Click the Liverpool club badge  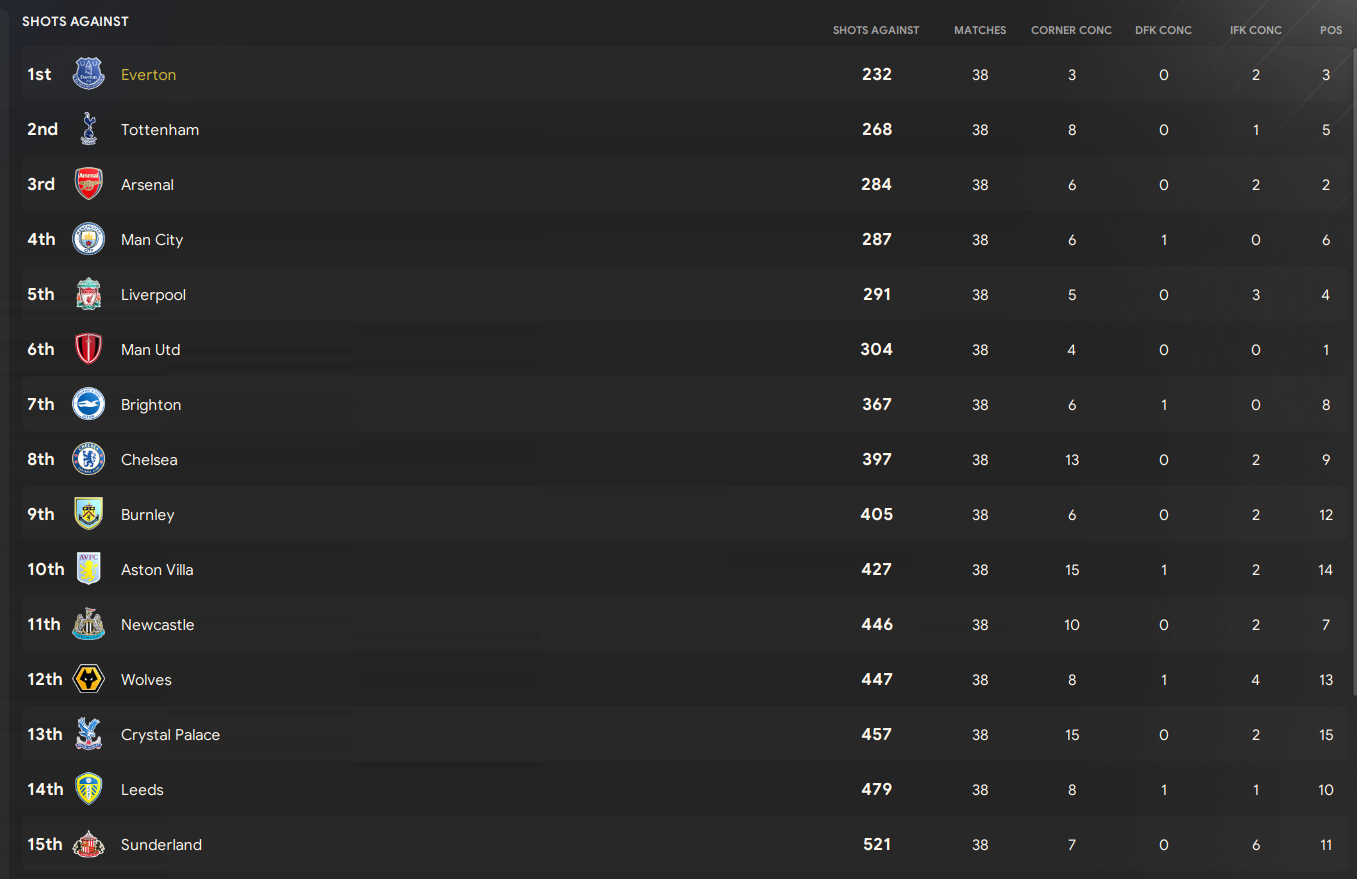(x=89, y=294)
